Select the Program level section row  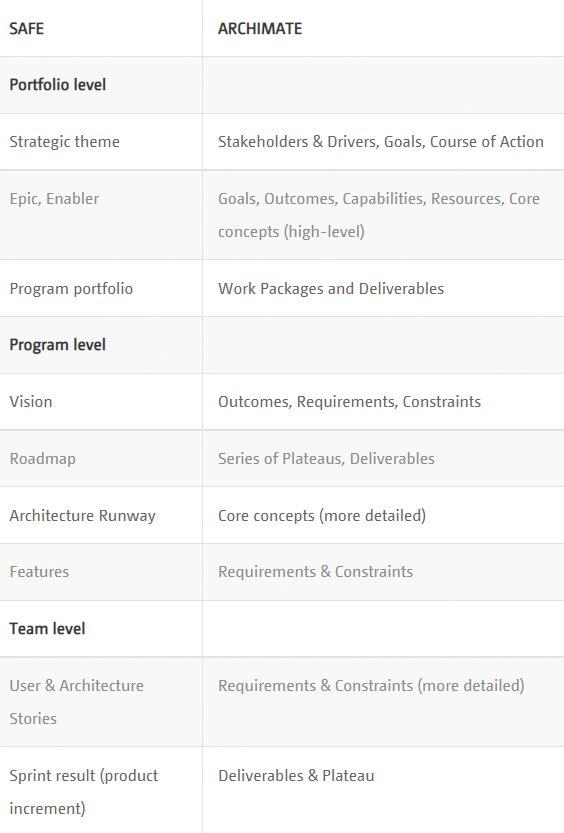click(x=282, y=345)
